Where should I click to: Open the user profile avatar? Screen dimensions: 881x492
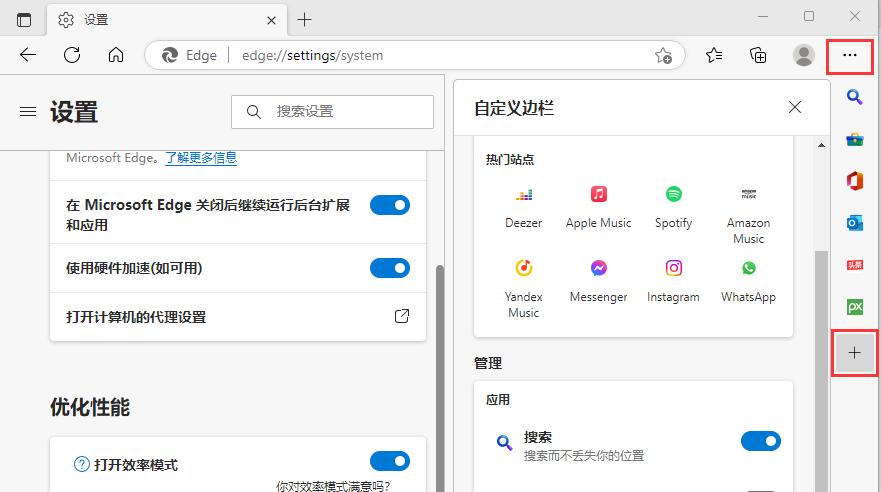click(803, 55)
